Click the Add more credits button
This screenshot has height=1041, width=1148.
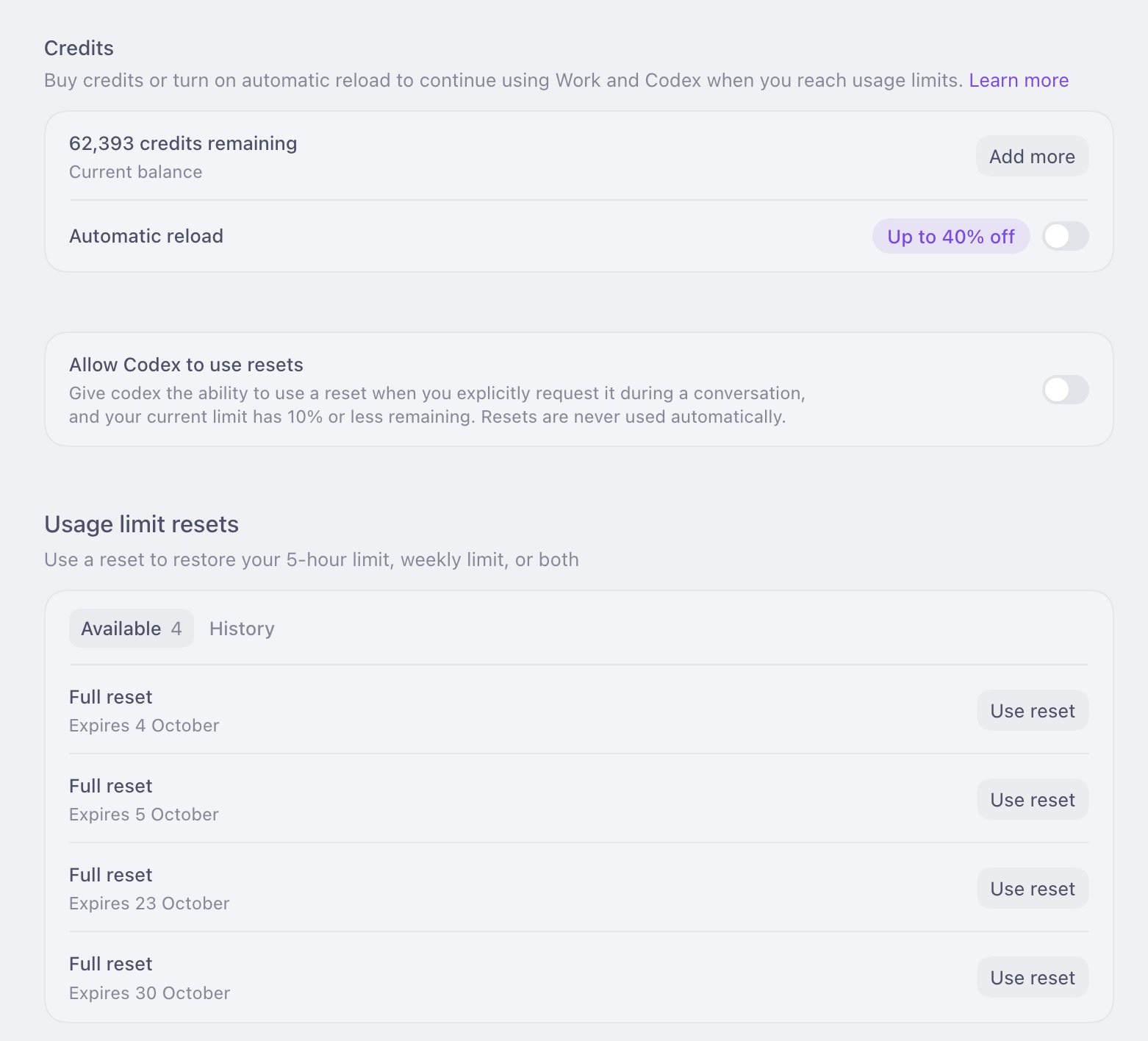(x=1032, y=156)
